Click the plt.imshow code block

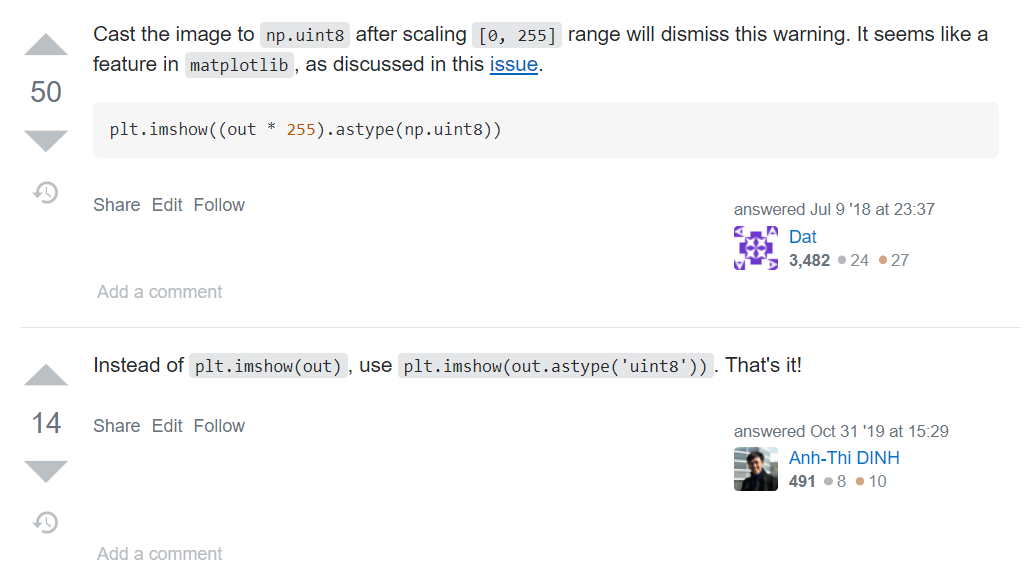pyautogui.click(x=546, y=130)
